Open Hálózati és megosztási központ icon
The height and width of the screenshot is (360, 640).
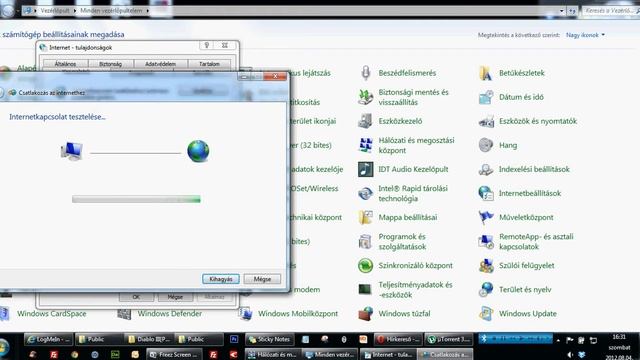366,145
